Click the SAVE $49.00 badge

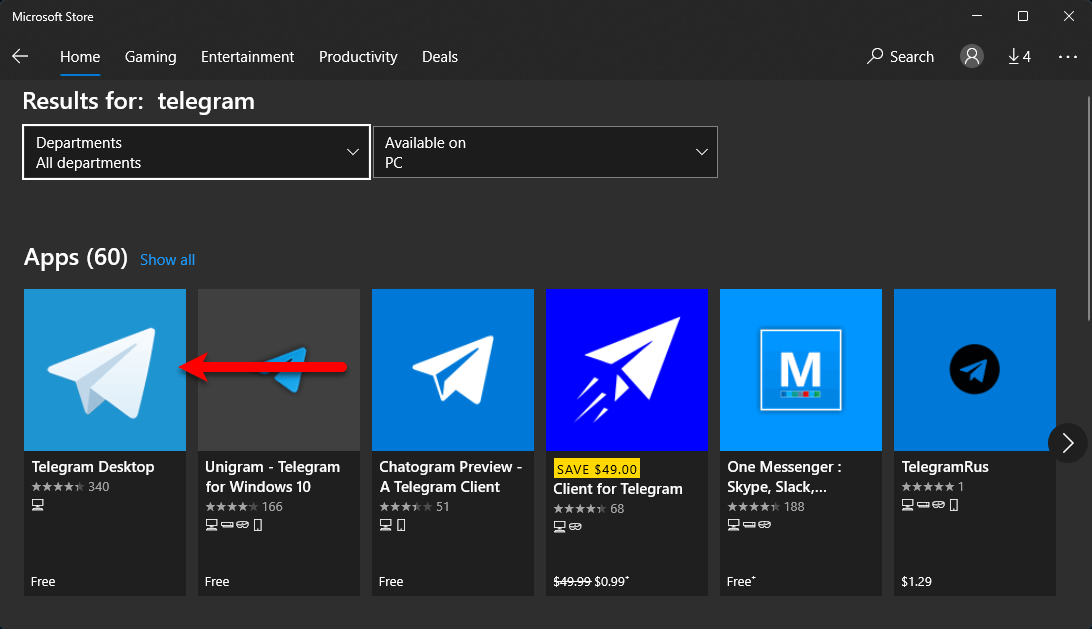[x=597, y=469]
